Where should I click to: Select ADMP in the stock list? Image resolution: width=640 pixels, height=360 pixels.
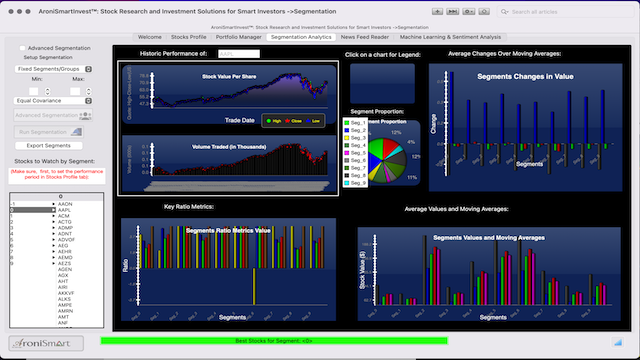[65, 228]
